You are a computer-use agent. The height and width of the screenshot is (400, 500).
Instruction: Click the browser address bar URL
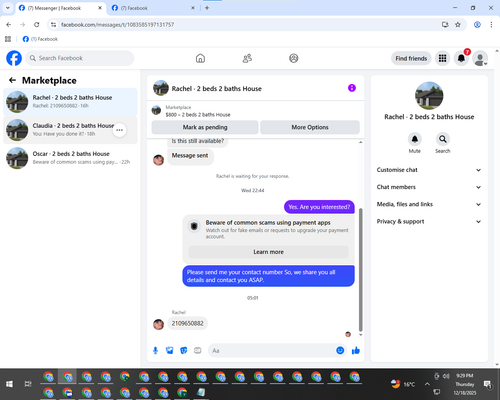pyautogui.click(x=117, y=25)
